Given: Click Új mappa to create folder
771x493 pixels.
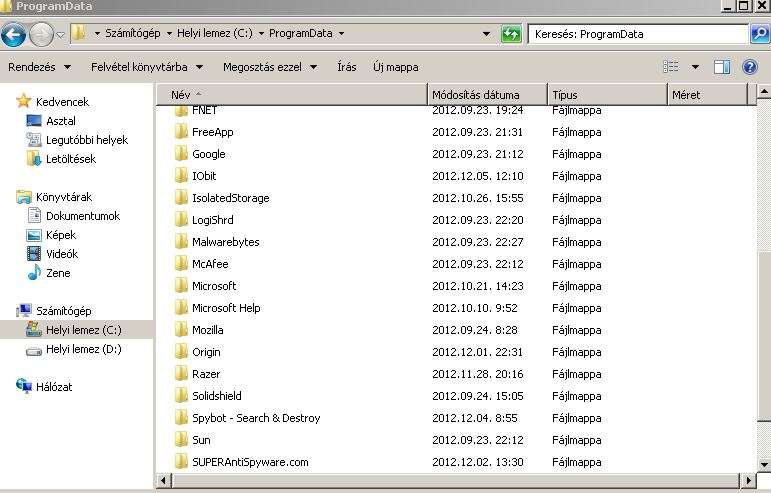Looking at the screenshot, I should (396, 67).
